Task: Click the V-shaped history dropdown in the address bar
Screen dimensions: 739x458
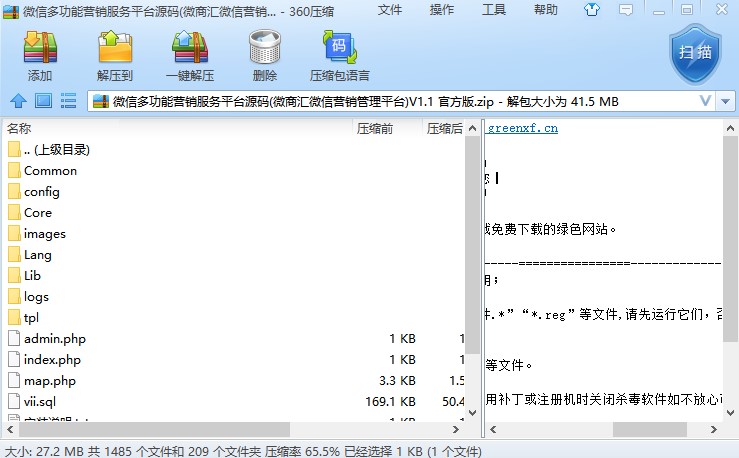Action: 705,101
